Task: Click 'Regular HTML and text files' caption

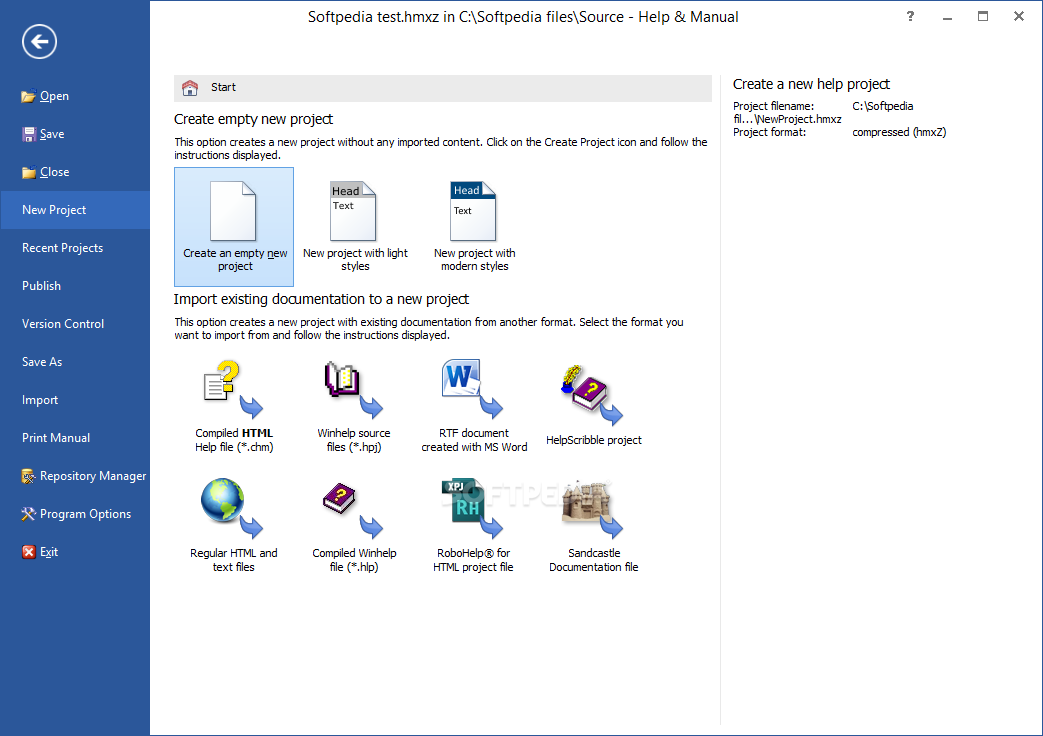Action: click(233, 560)
